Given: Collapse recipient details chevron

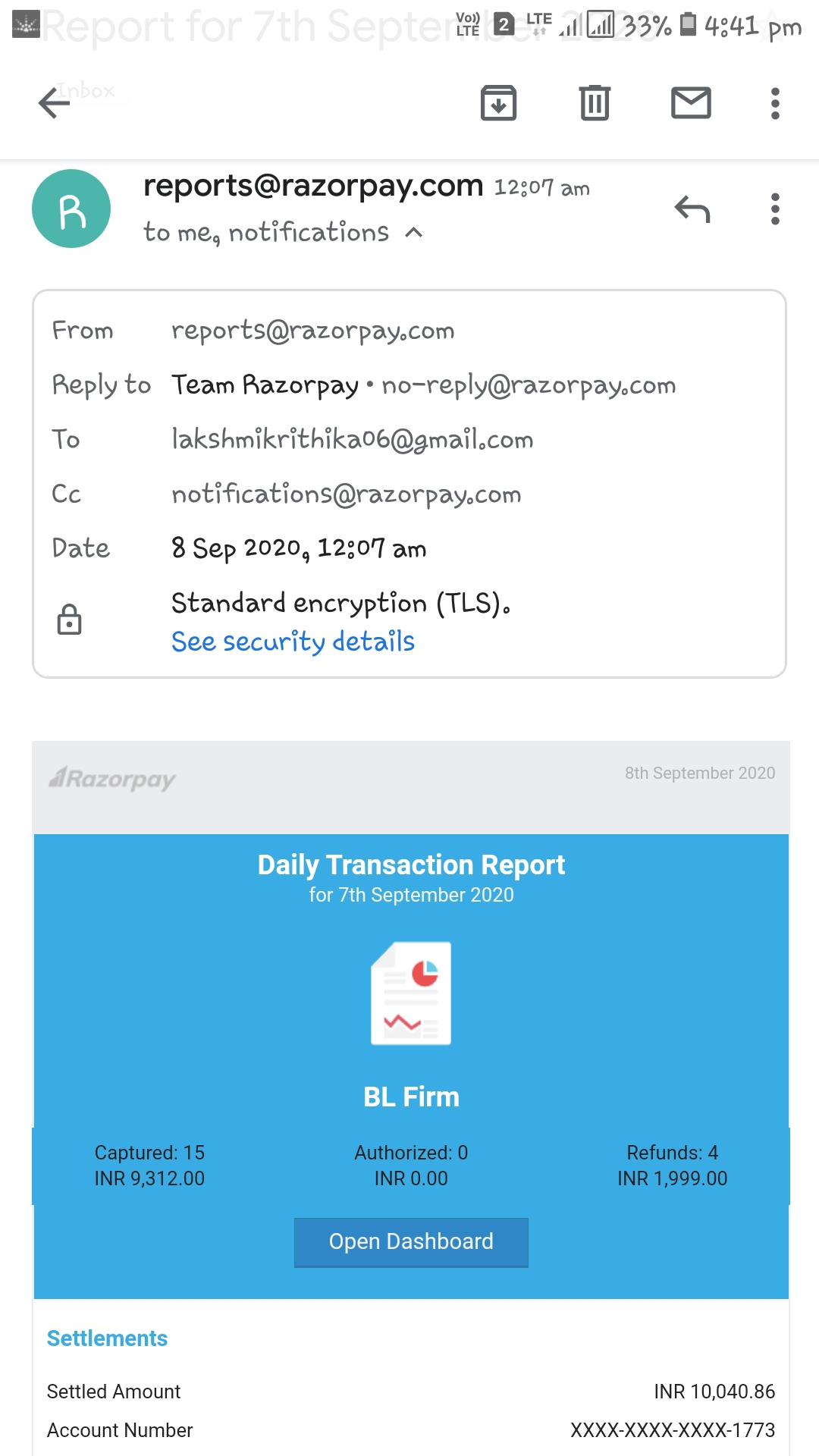Looking at the screenshot, I should coord(414,233).
